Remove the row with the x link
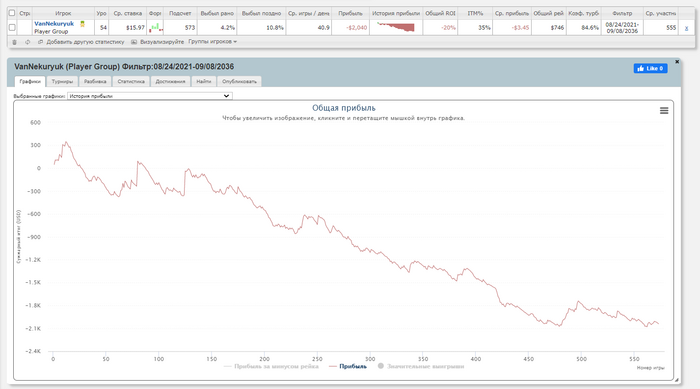This screenshot has width=700, height=389. point(686,28)
